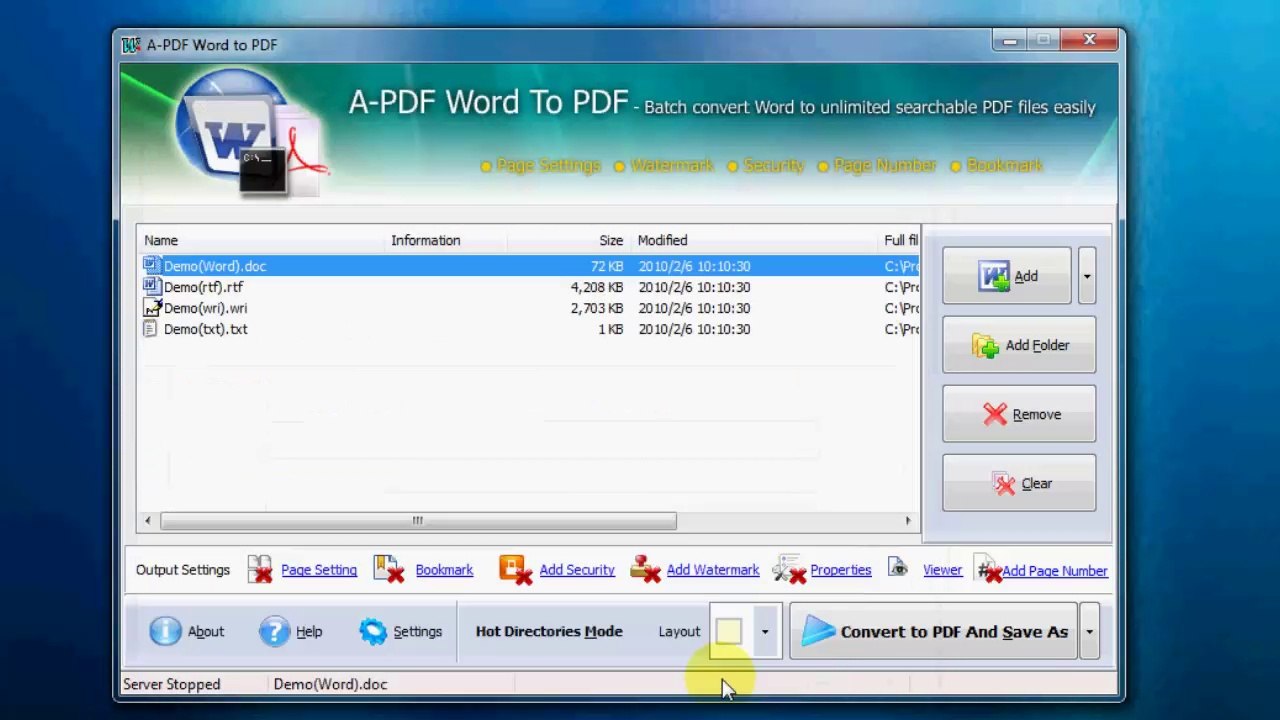Open the Bookmark link

tap(444, 570)
